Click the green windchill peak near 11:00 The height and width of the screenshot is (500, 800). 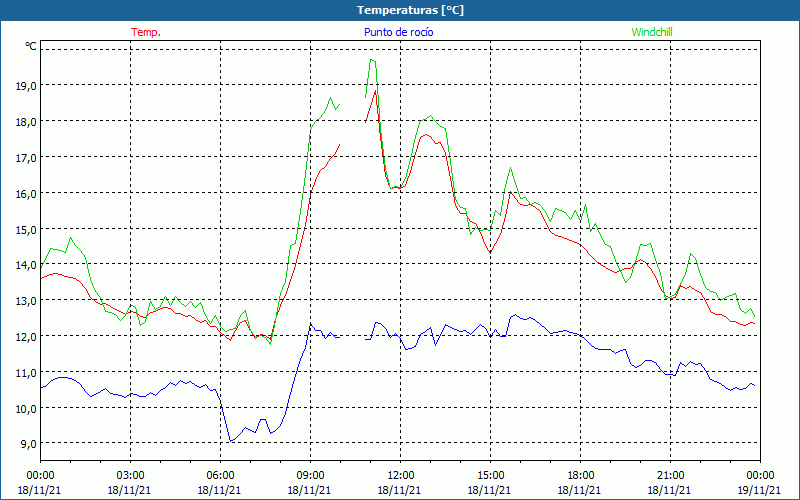pos(372,60)
